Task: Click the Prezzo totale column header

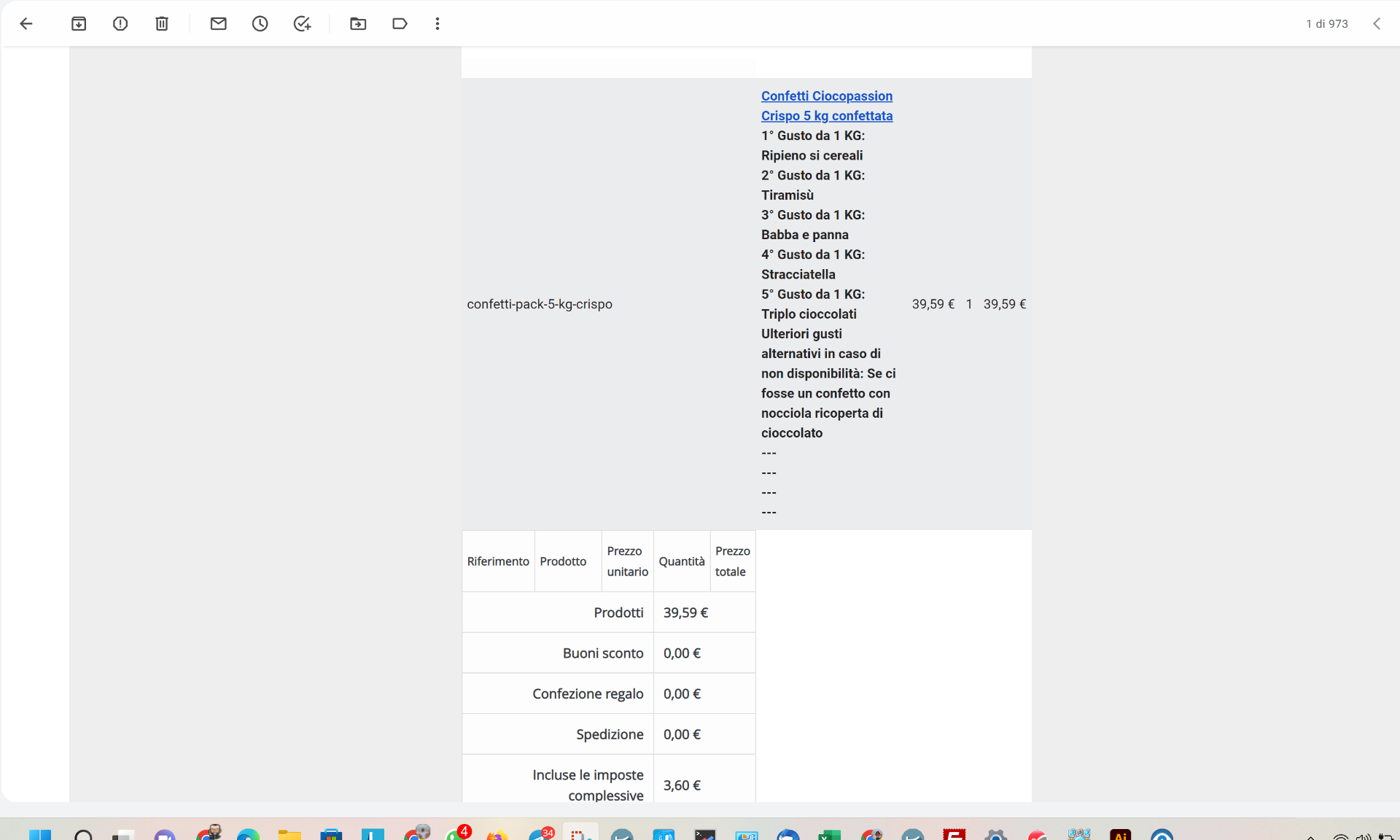Action: (732, 561)
